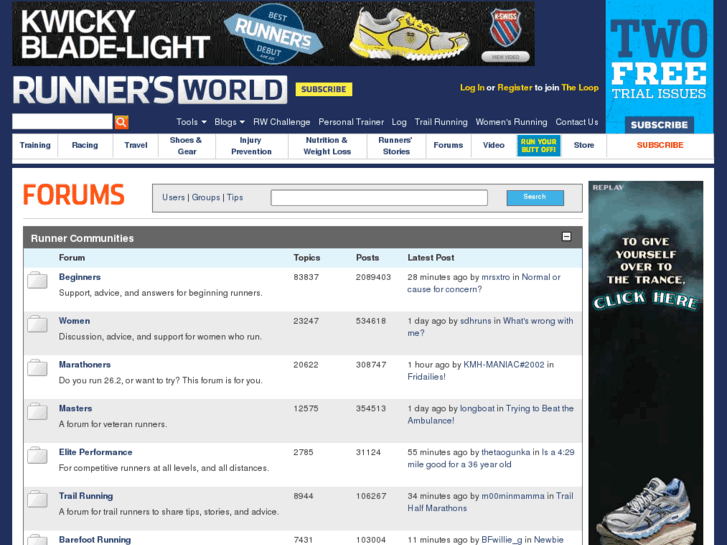Go to Women's Running

(511, 122)
